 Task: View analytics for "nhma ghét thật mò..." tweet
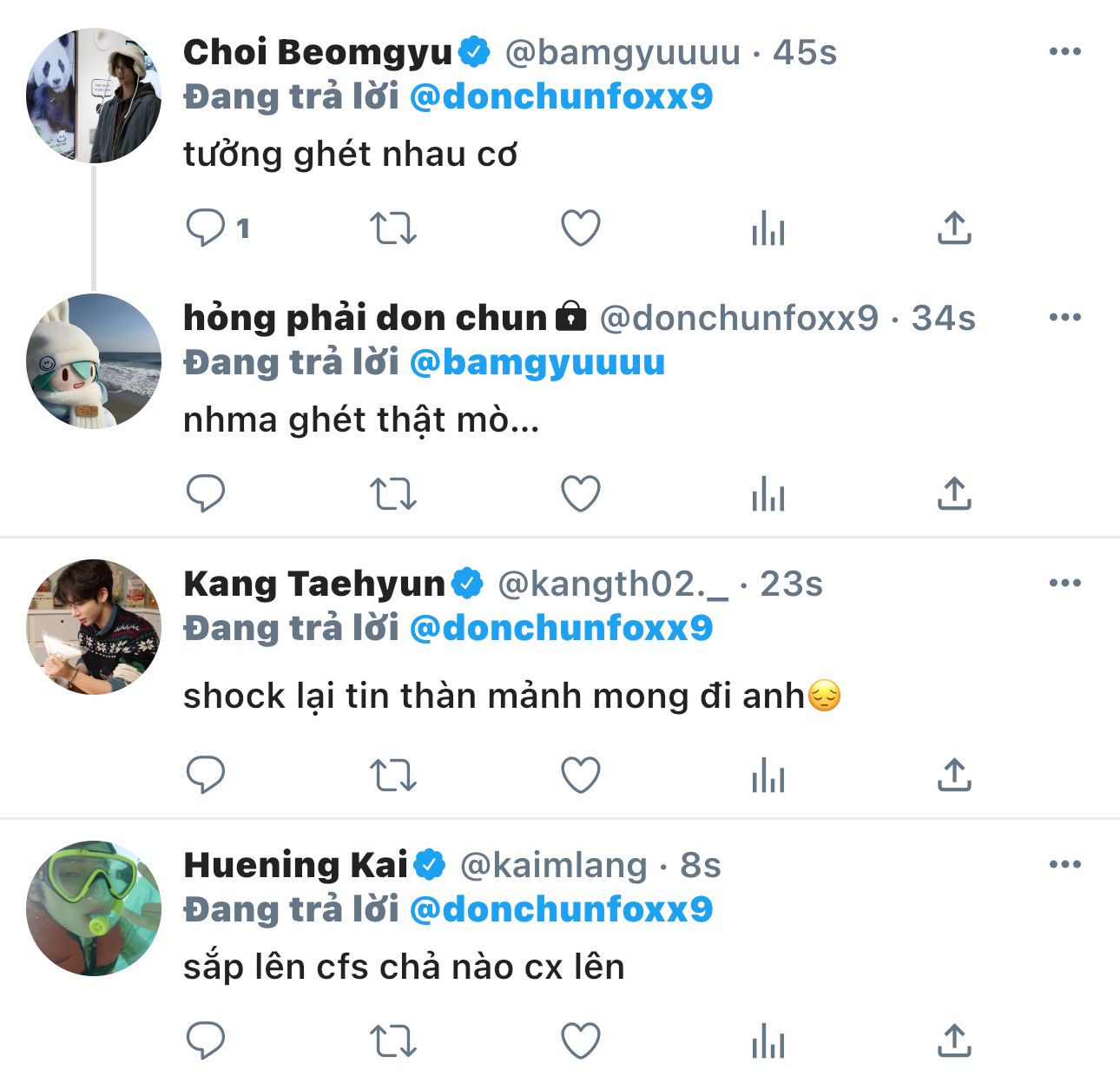pyautogui.click(x=768, y=494)
